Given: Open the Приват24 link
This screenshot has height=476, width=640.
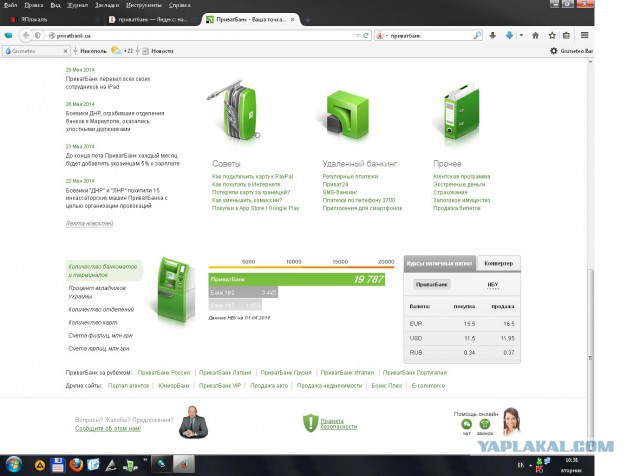Looking at the screenshot, I should point(335,185).
